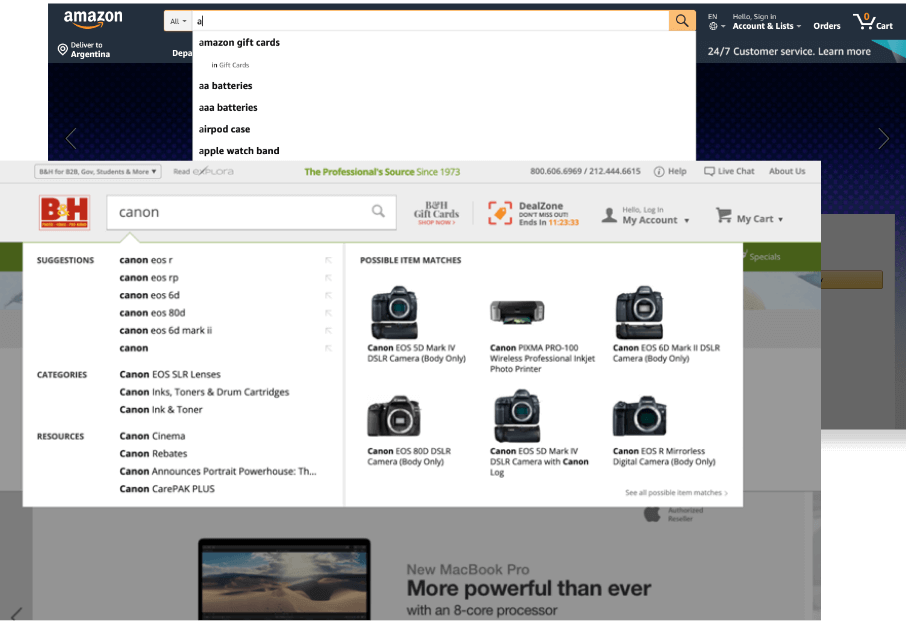The width and height of the screenshot is (906, 621).
Task: Click the Help info icon
Action: 659,172
